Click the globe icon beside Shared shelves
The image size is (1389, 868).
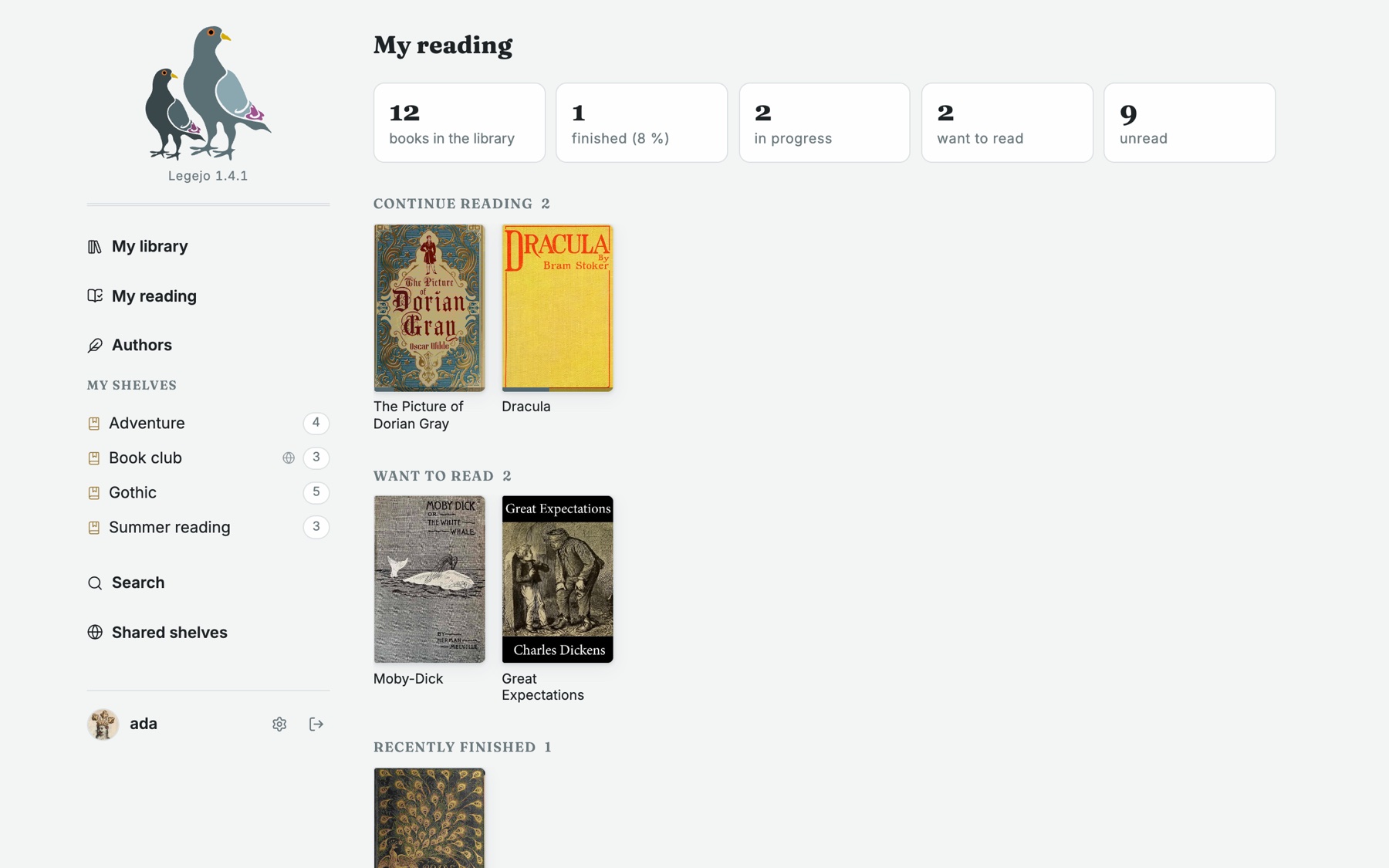click(95, 633)
